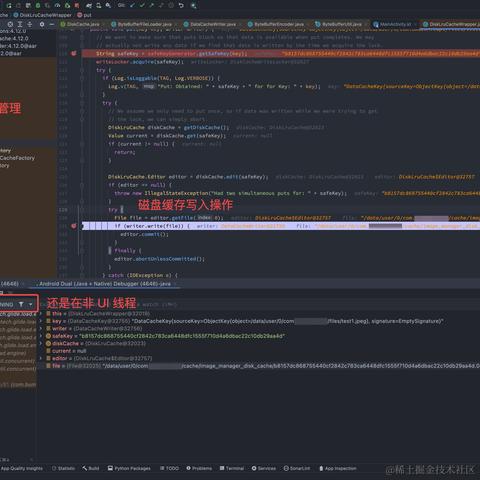Expand the 'diskCache' variable node
This screenshot has width=480, height=480.
pyautogui.click(x=41, y=343)
